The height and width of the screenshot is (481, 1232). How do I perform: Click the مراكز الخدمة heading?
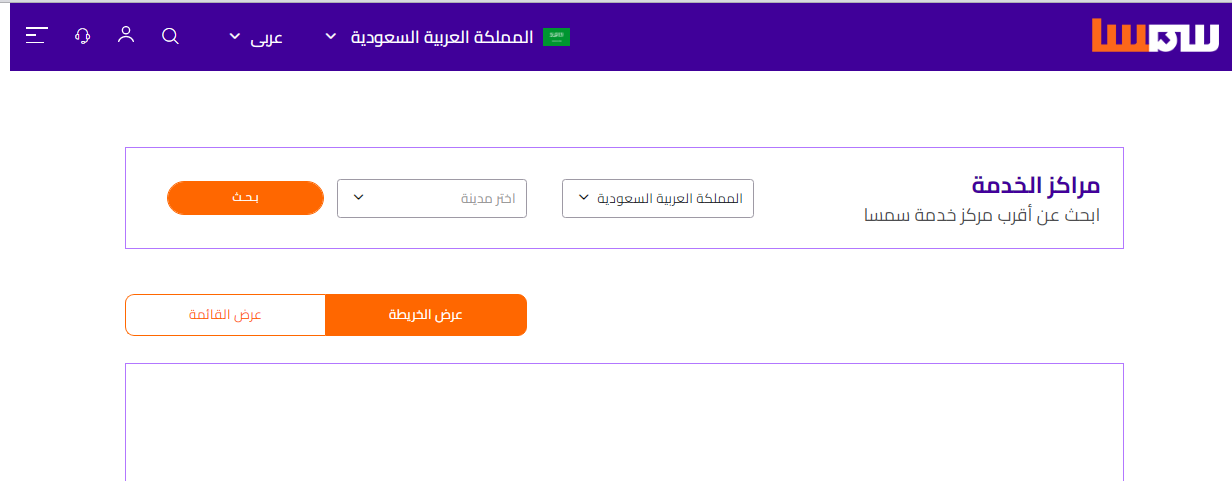1035,186
